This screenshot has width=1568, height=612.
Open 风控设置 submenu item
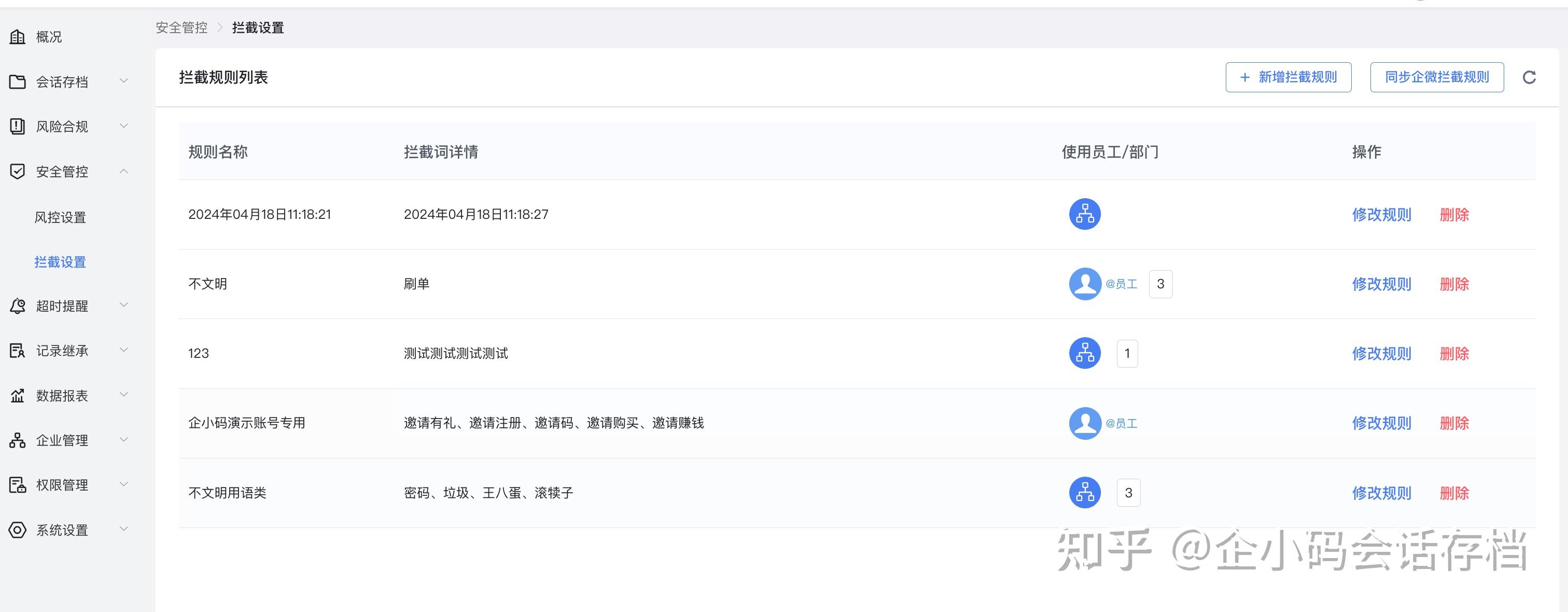60,217
